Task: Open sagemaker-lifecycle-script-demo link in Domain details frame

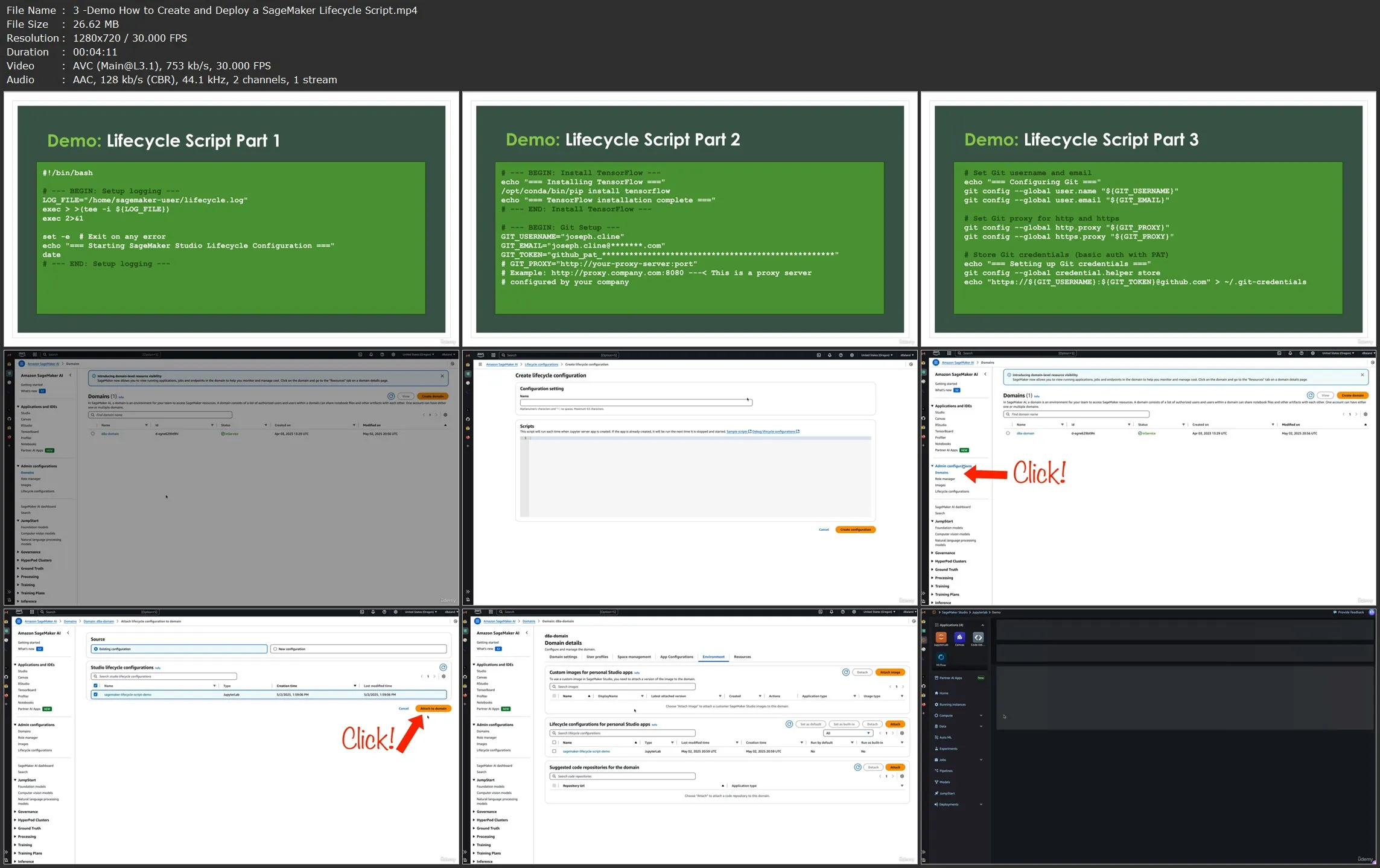Action: pos(586,752)
